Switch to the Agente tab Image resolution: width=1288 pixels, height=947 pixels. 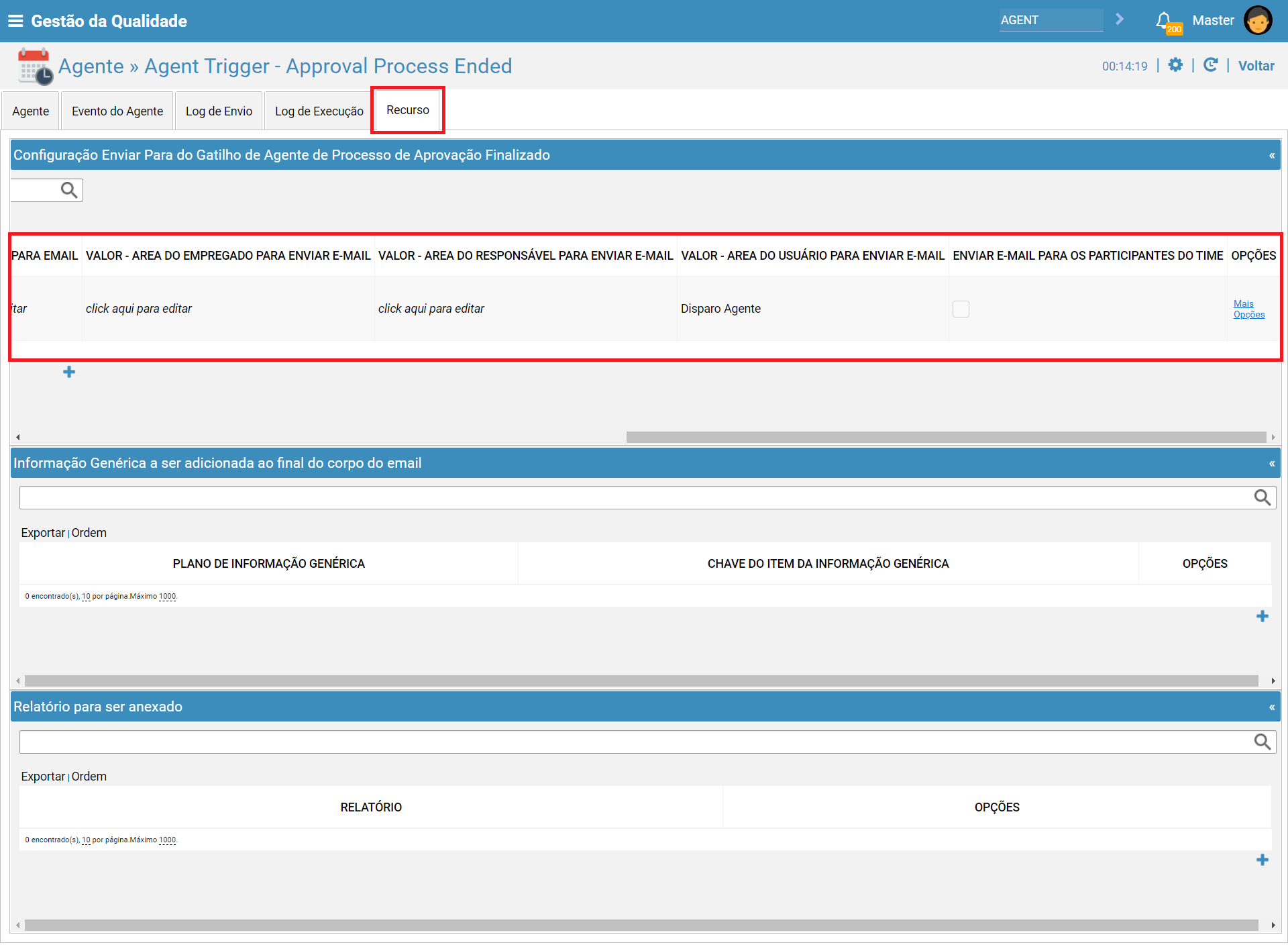pos(31,111)
